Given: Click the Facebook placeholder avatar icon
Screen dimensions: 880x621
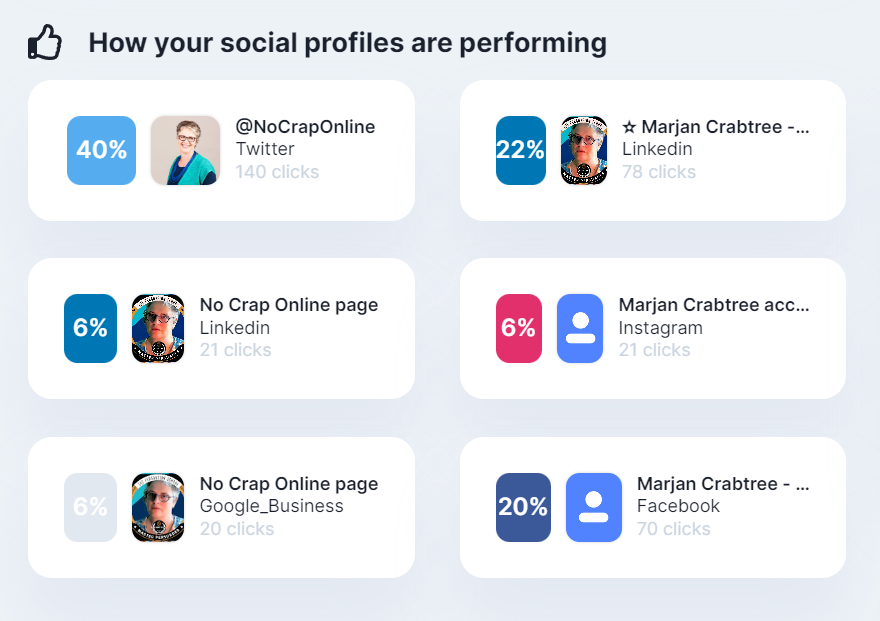Looking at the screenshot, I should pos(594,507).
